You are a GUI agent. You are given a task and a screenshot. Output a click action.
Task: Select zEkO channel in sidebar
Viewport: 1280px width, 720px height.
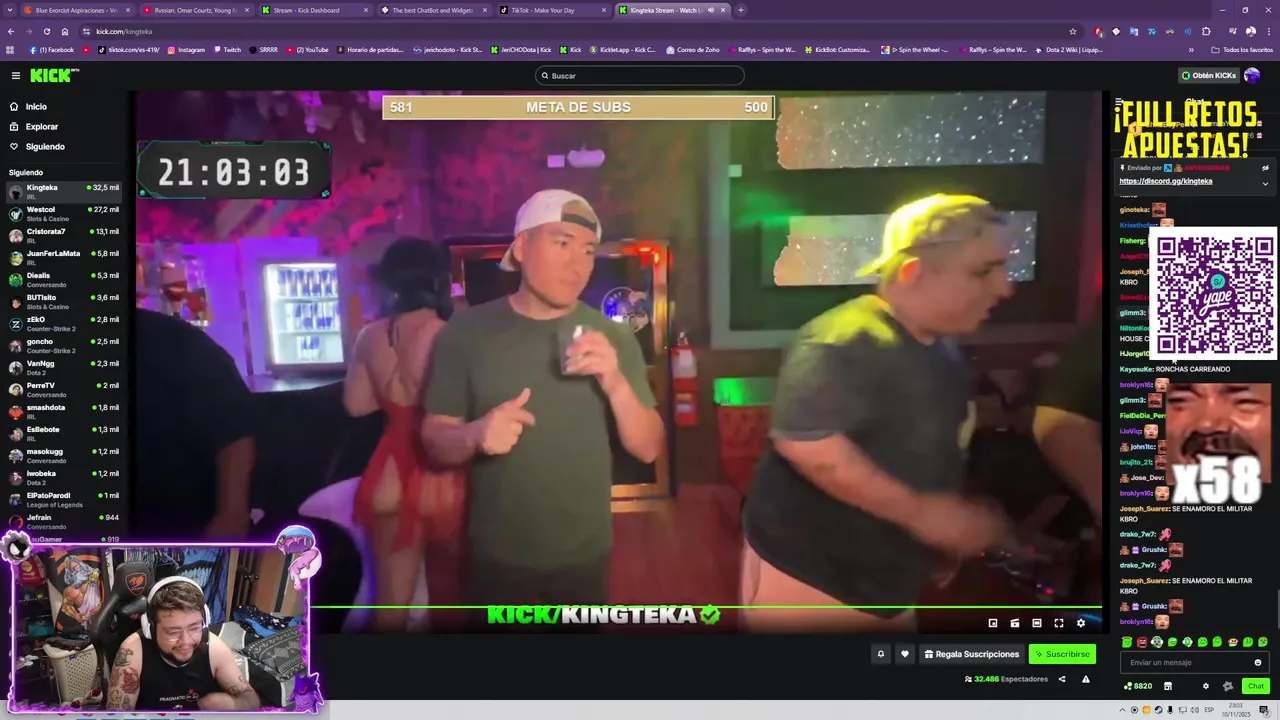click(x=64, y=323)
